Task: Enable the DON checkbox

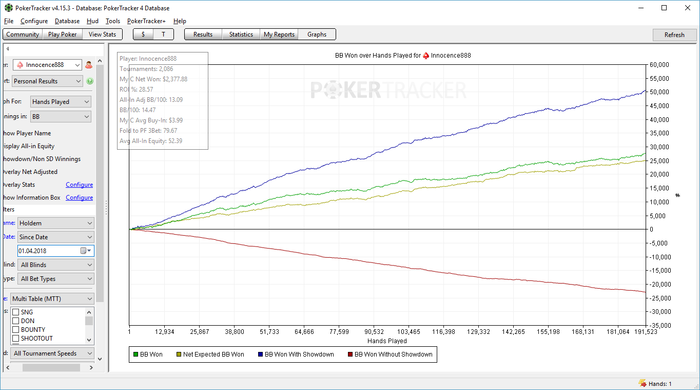Action: click(16, 321)
